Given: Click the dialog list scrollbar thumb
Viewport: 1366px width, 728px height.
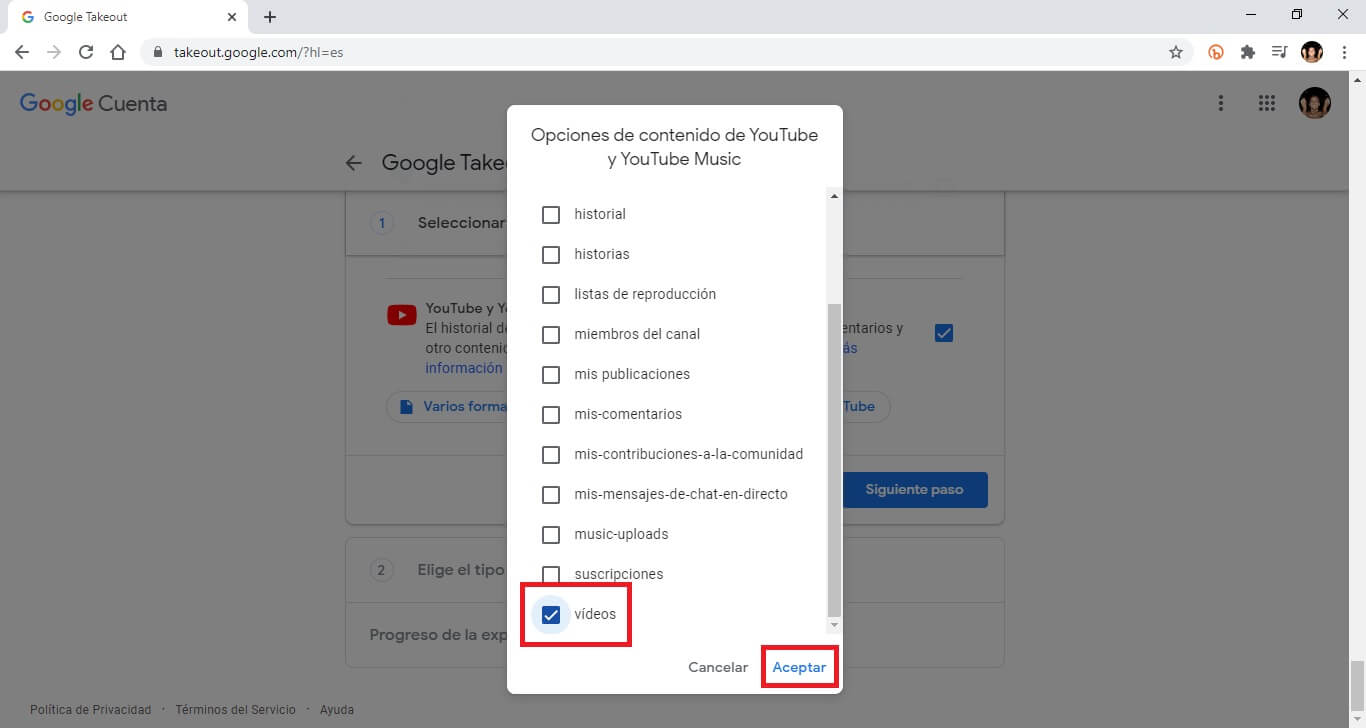Looking at the screenshot, I should point(835,460).
